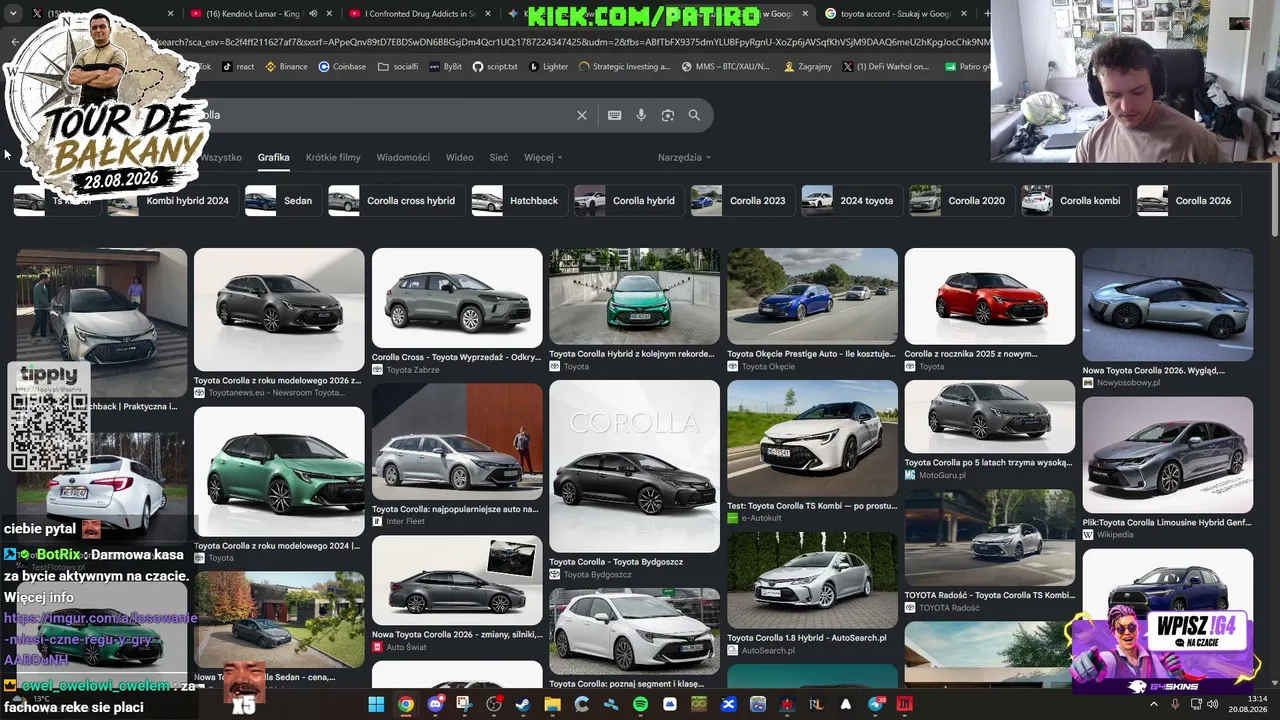Open Telegram from the taskbar
Screen dimensions: 1280x720
coord(876,704)
